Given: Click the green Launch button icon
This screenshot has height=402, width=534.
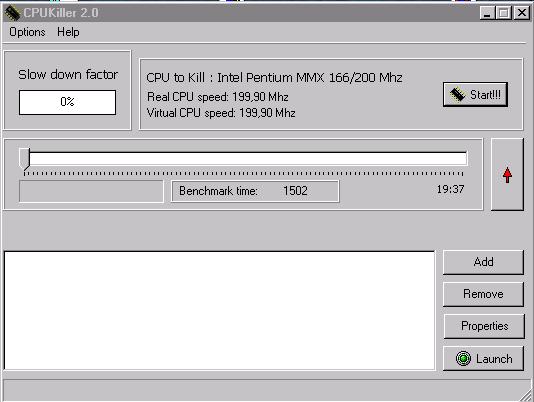Looking at the screenshot, I should tap(463, 358).
